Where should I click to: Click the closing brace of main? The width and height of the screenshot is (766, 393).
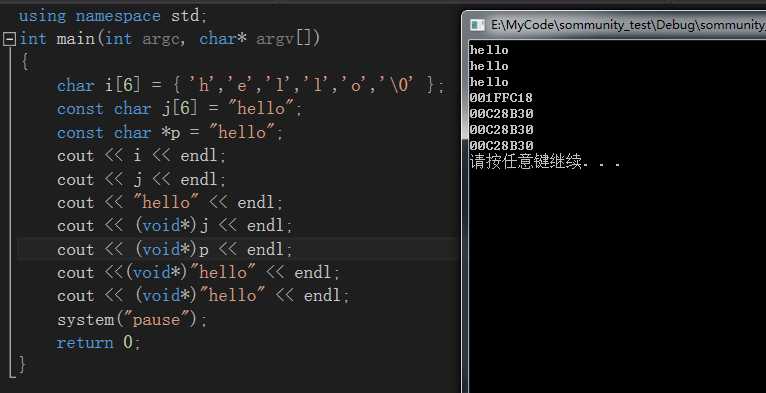[x=21, y=365]
